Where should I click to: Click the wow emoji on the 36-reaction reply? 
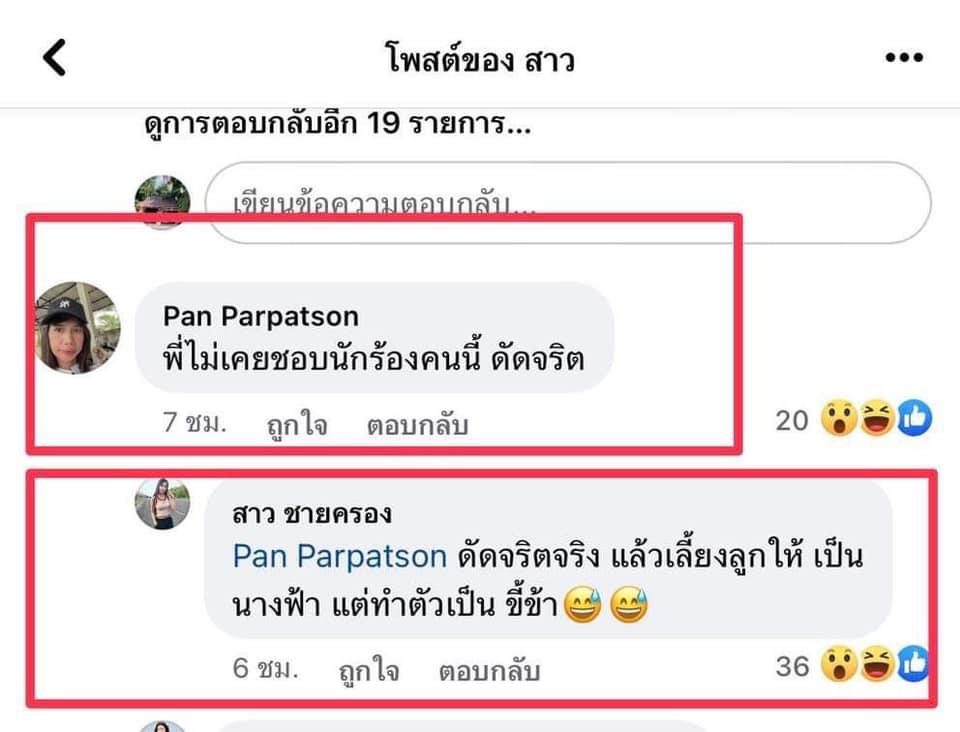pos(838,664)
